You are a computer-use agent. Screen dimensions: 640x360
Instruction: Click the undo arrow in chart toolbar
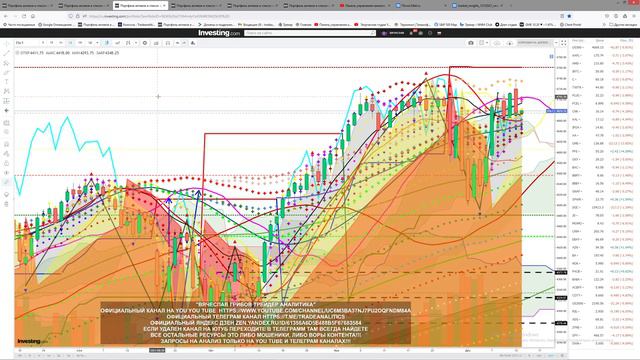click(x=178, y=42)
